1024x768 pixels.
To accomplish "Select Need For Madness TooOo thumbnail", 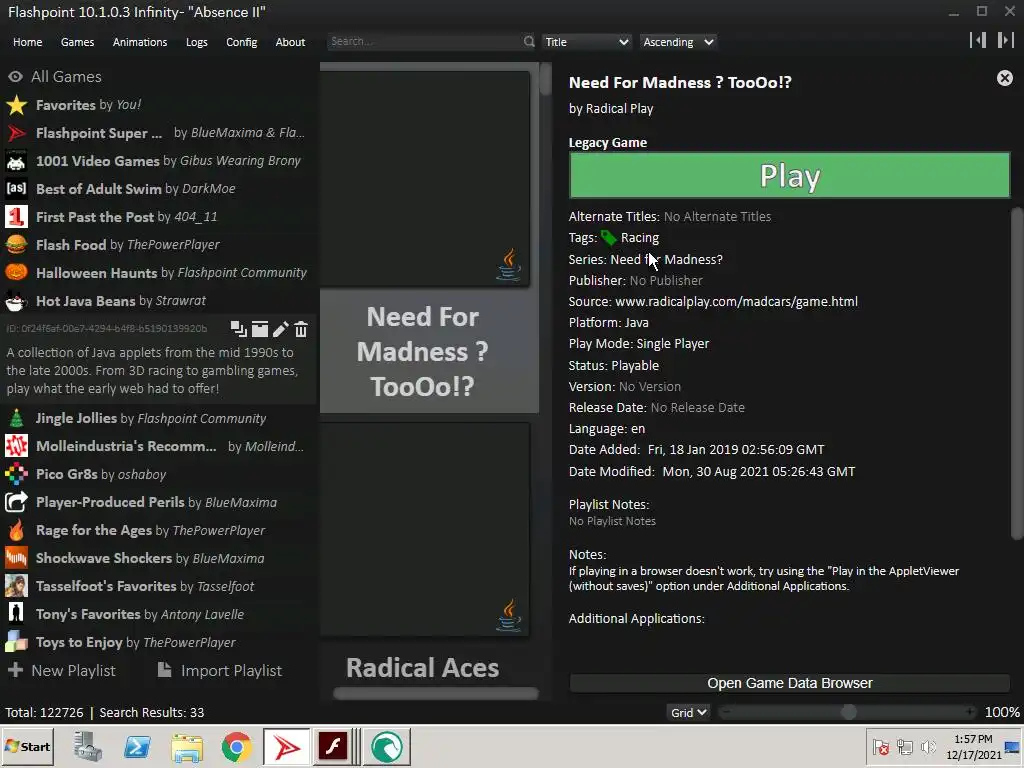I will pyautogui.click(x=425, y=178).
